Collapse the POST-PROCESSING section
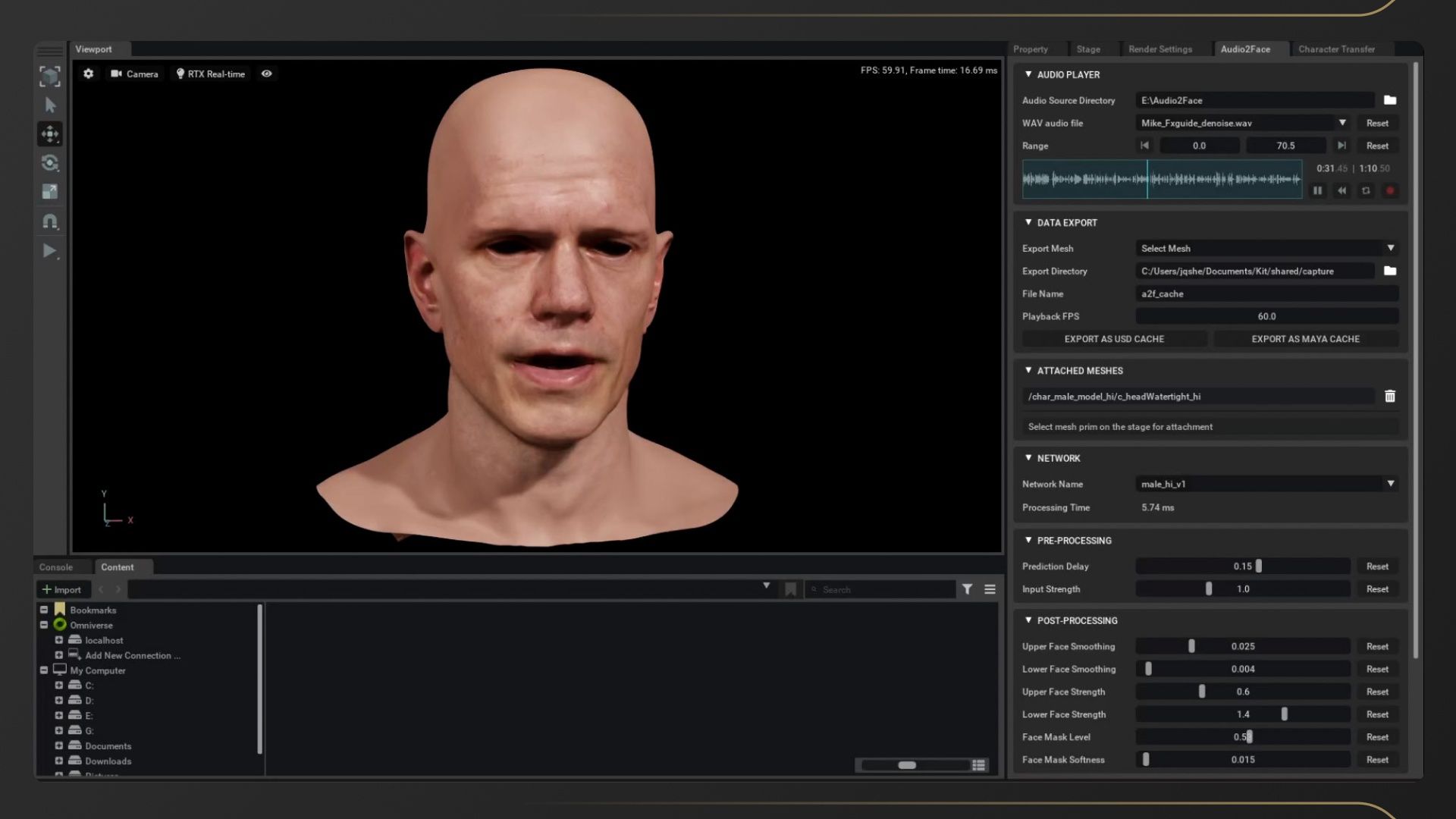The width and height of the screenshot is (1456, 819). tap(1028, 620)
